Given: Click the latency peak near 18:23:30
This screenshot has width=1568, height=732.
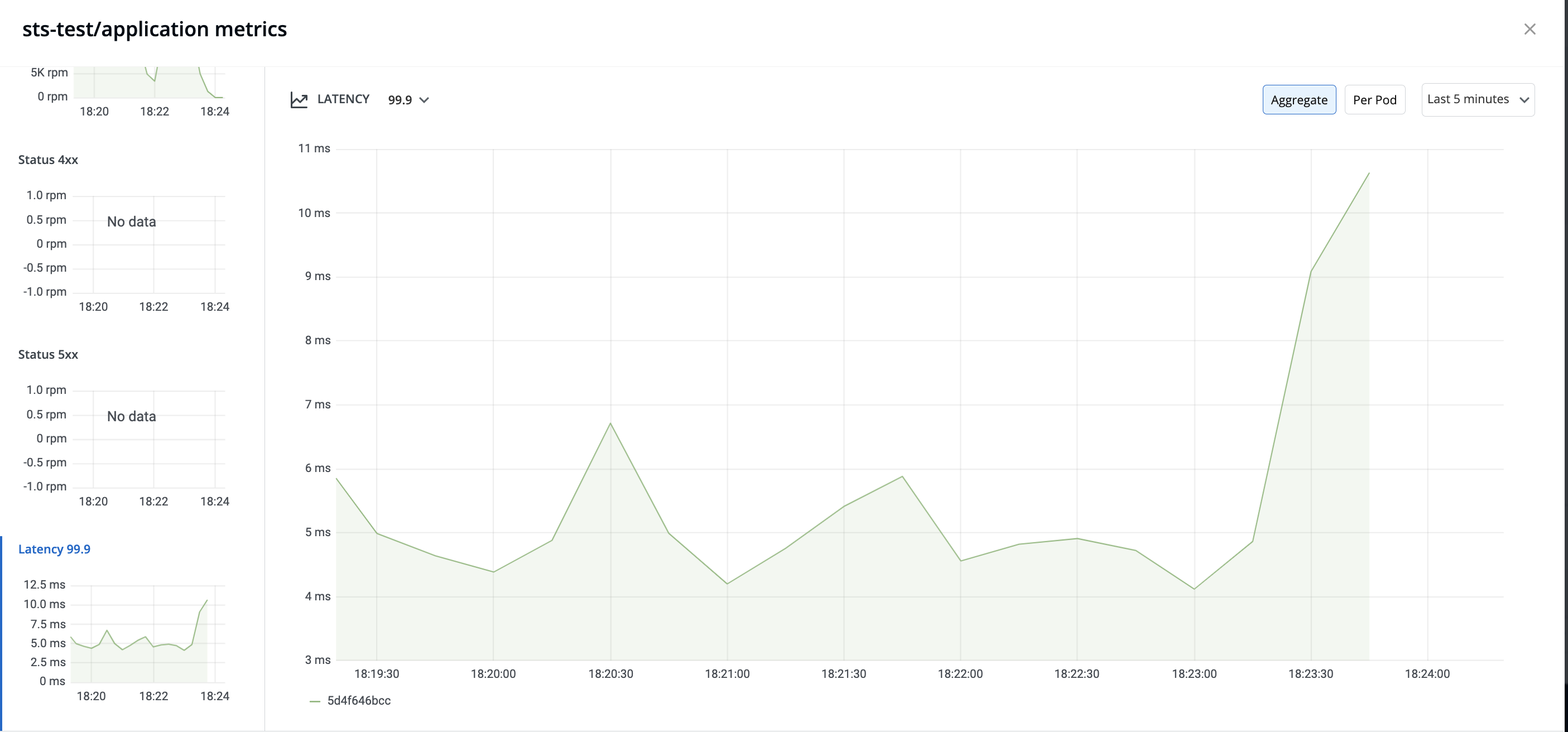Looking at the screenshot, I should pos(1368,174).
